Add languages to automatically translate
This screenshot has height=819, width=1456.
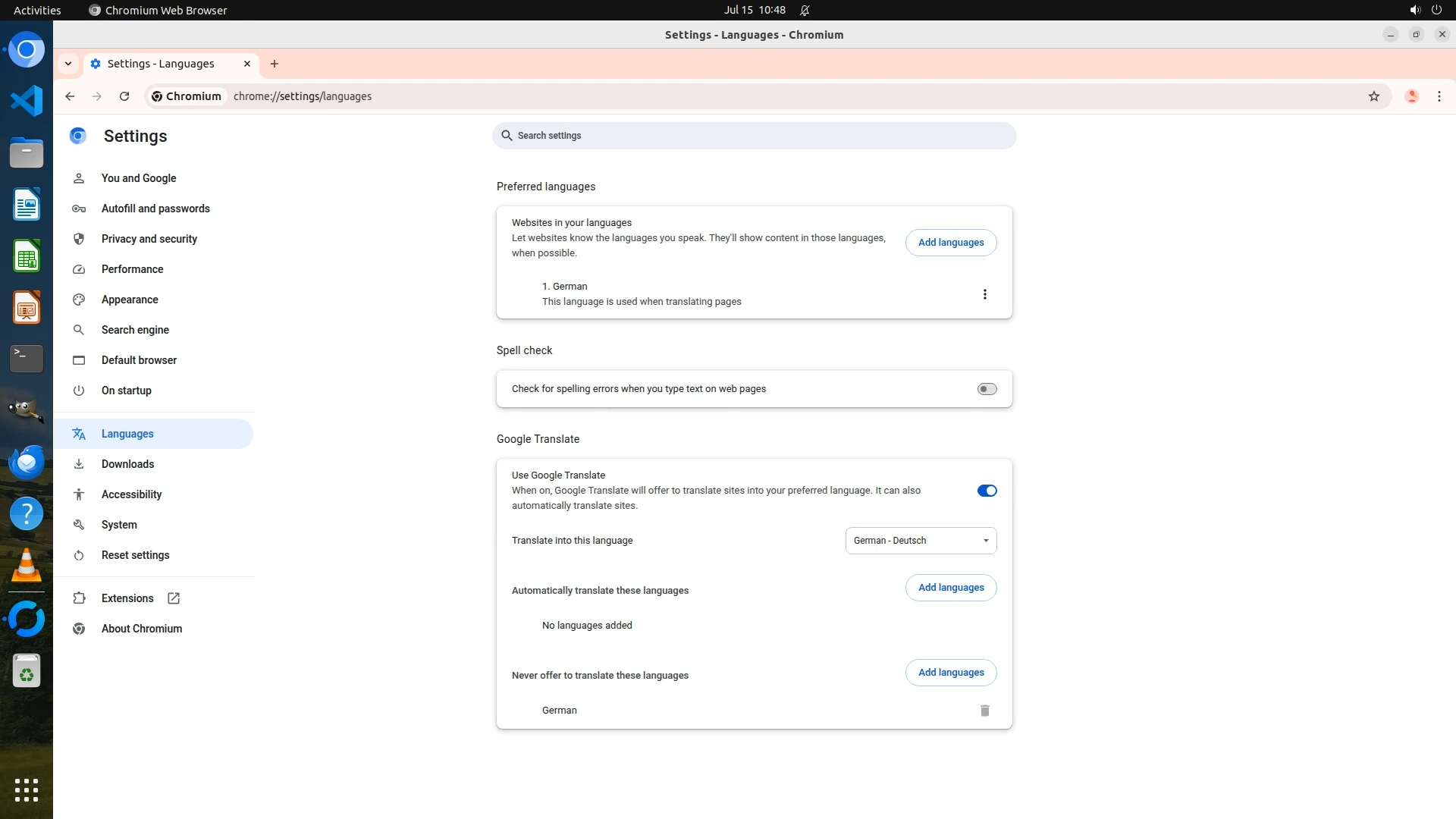pos(950,588)
